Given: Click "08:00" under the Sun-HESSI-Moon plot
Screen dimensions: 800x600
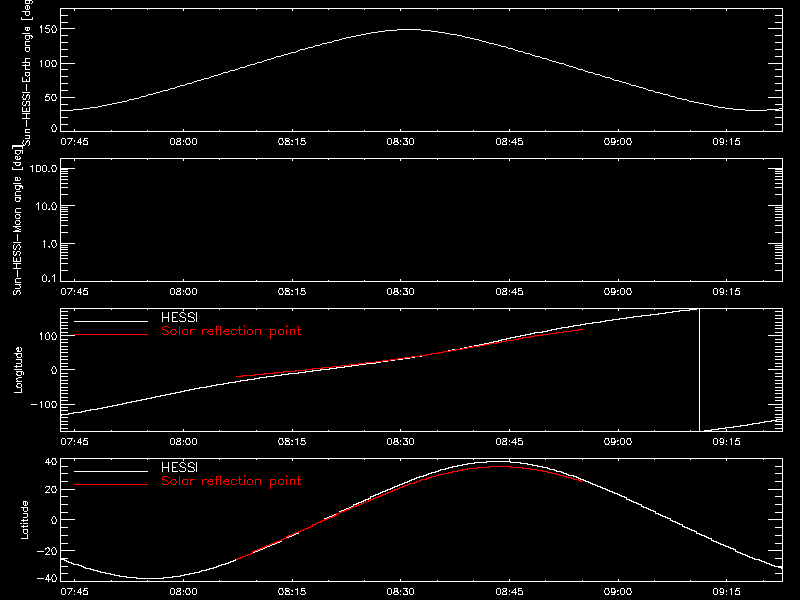Looking at the screenshot, I should click(x=183, y=291).
